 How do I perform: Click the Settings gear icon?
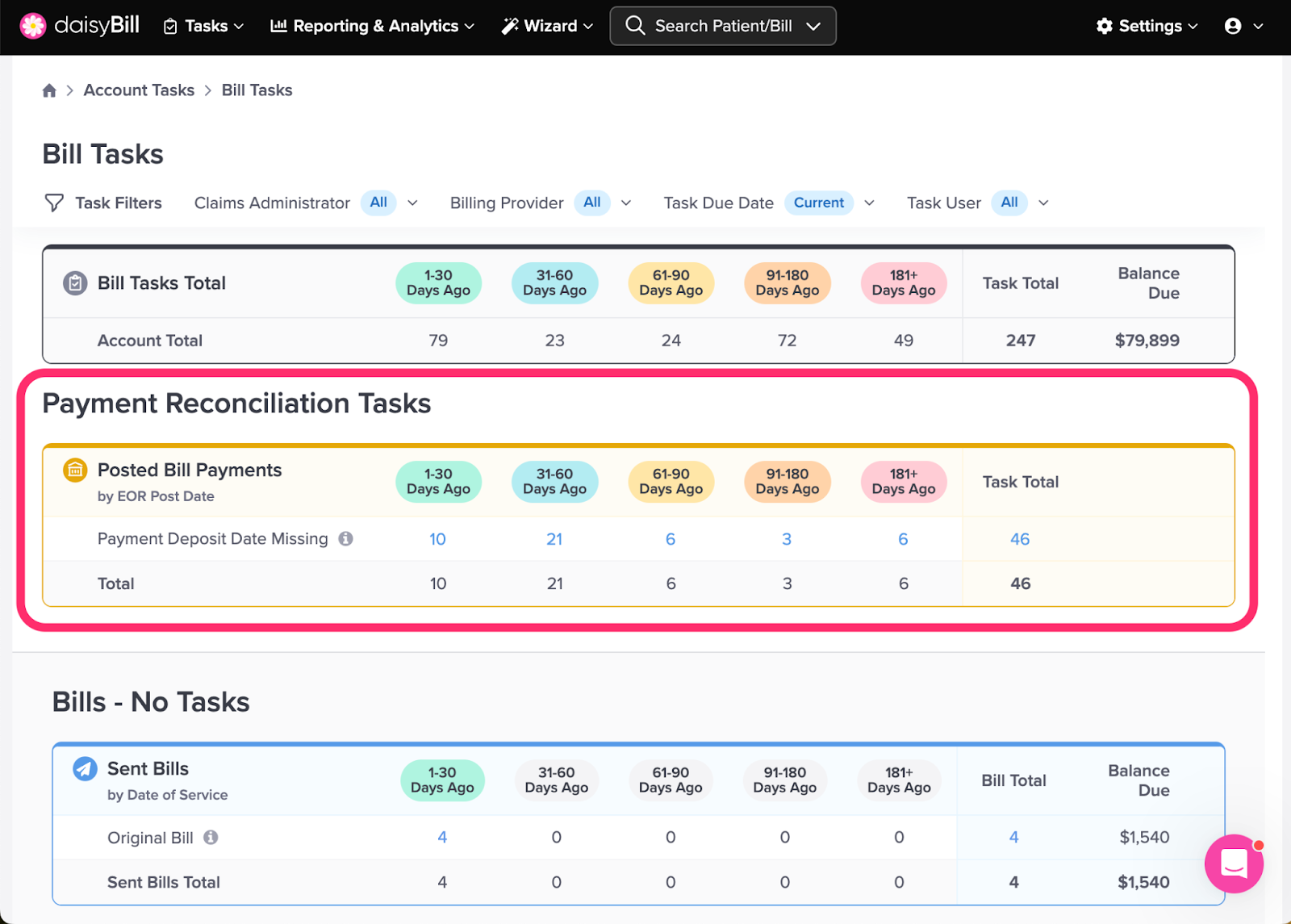[x=1104, y=26]
